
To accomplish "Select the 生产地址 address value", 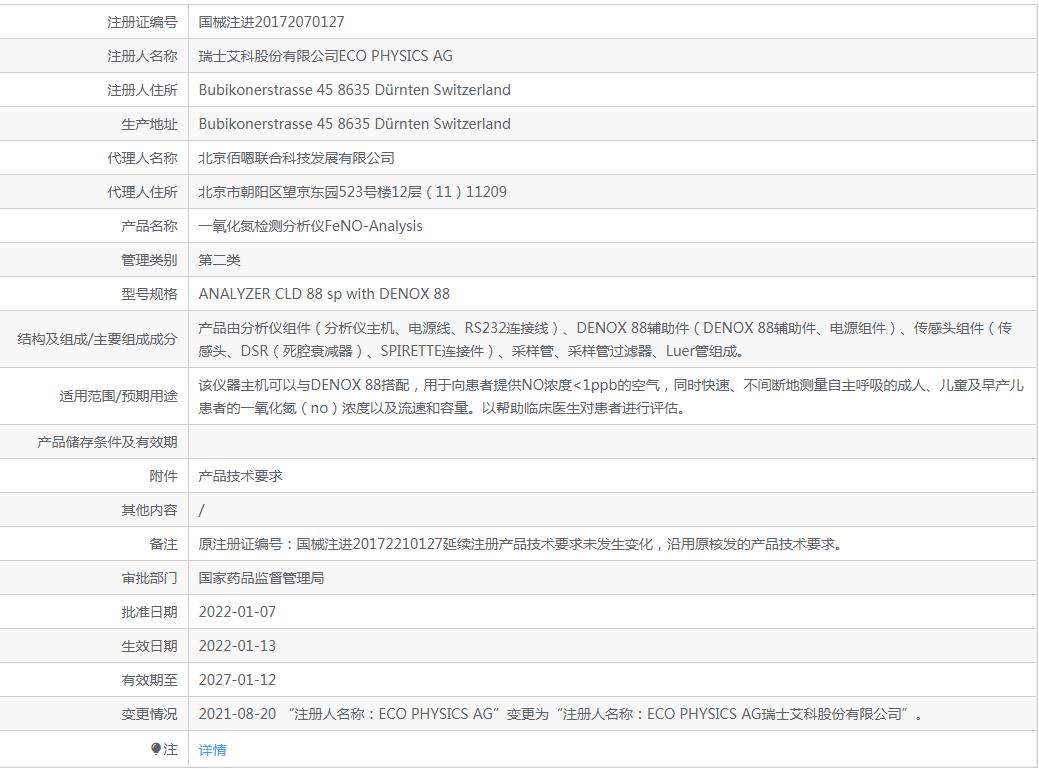I will point(355,124).
